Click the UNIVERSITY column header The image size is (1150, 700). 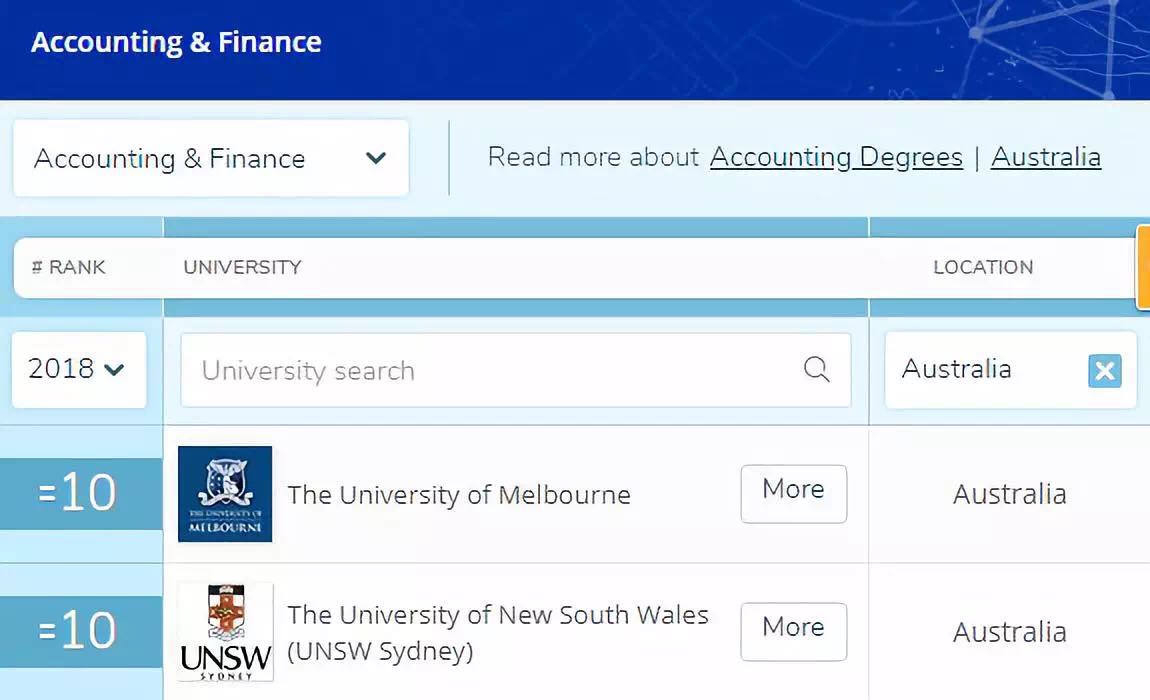[x=242, y=267]
